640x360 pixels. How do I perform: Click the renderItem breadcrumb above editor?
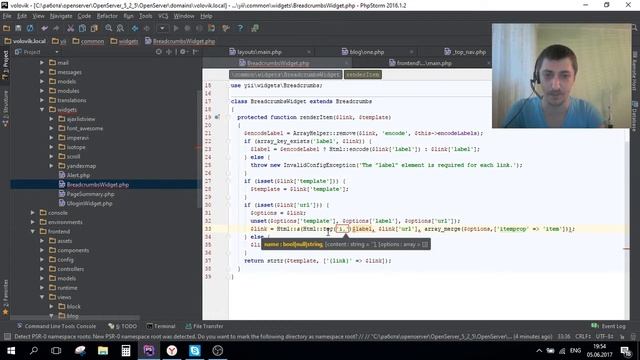click(x=363, y=75)
